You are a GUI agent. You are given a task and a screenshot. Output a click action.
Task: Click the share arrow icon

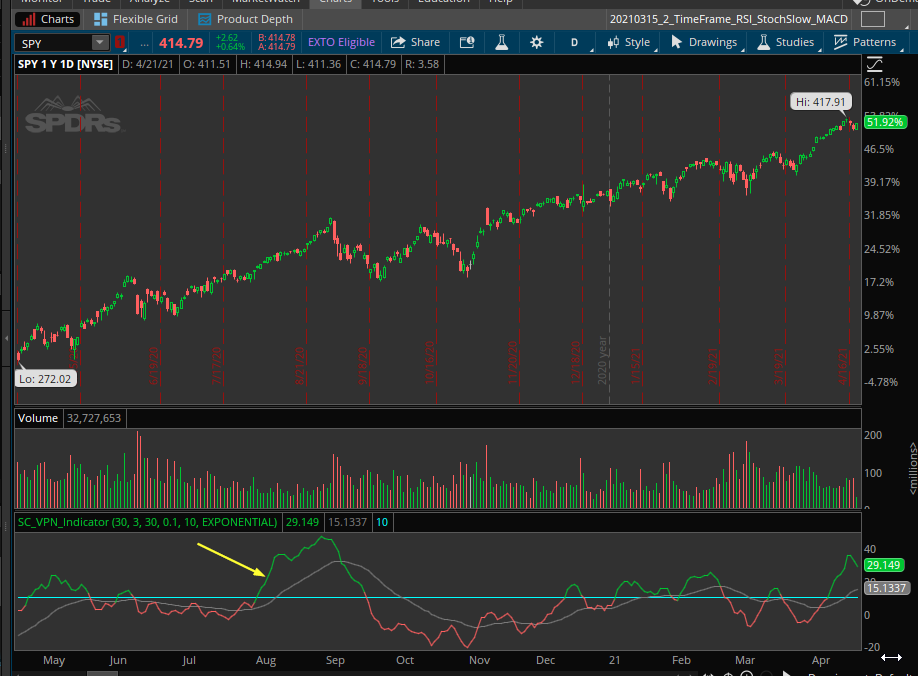tap(398, 42)
